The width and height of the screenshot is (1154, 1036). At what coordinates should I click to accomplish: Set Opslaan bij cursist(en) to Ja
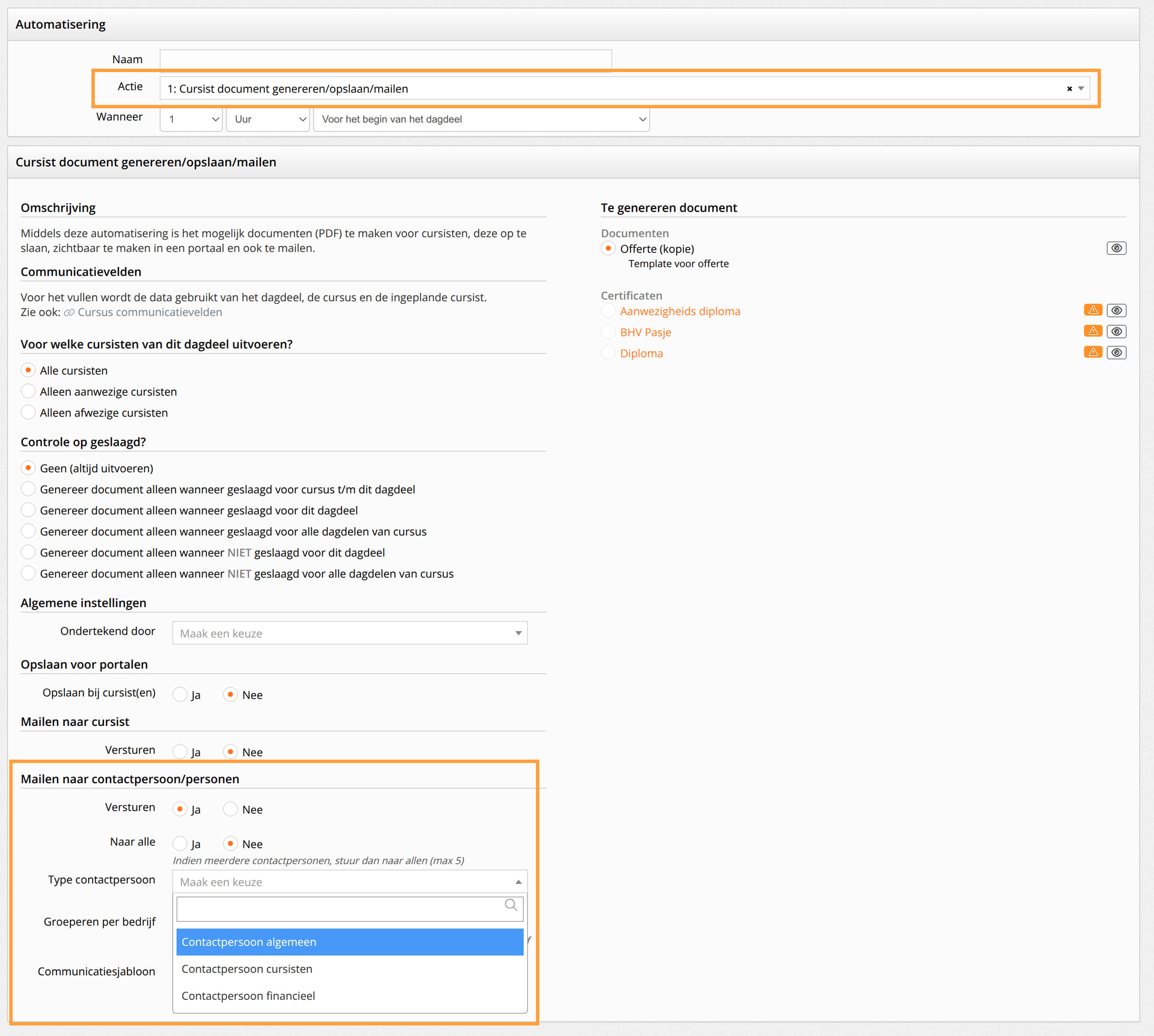click(x=180, y=695)
